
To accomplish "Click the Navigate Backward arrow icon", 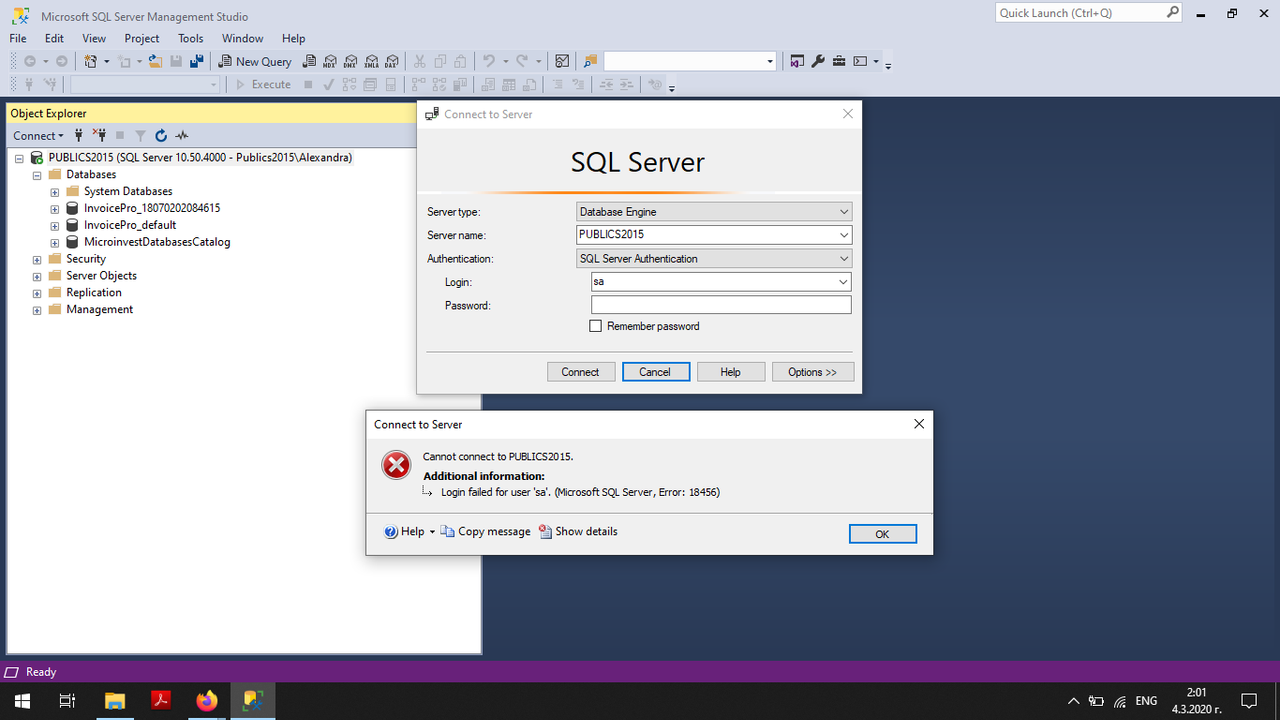I will pyautogui.click(x=29, y=61).
